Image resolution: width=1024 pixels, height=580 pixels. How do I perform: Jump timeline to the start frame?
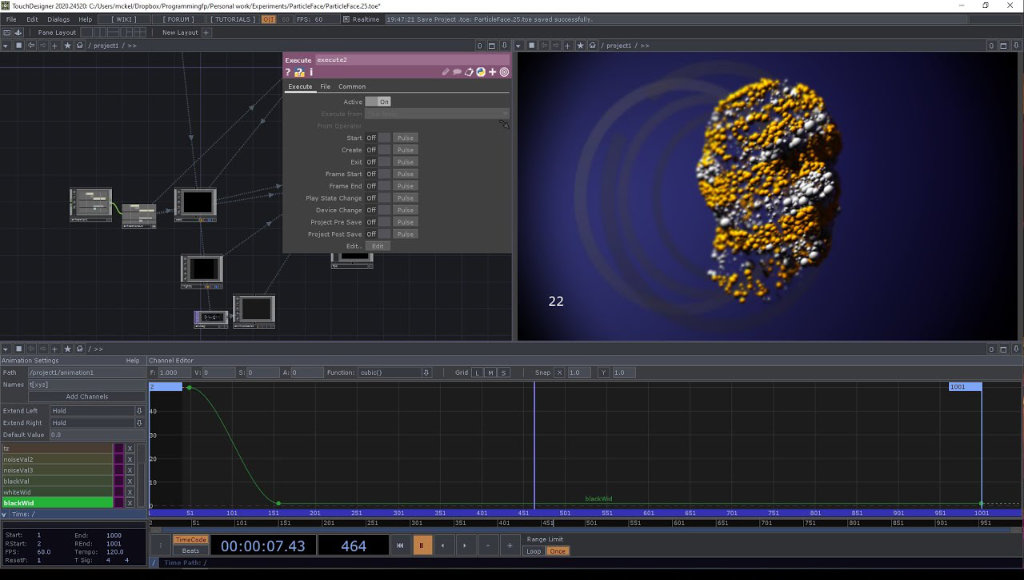click(x=400, y=545)
